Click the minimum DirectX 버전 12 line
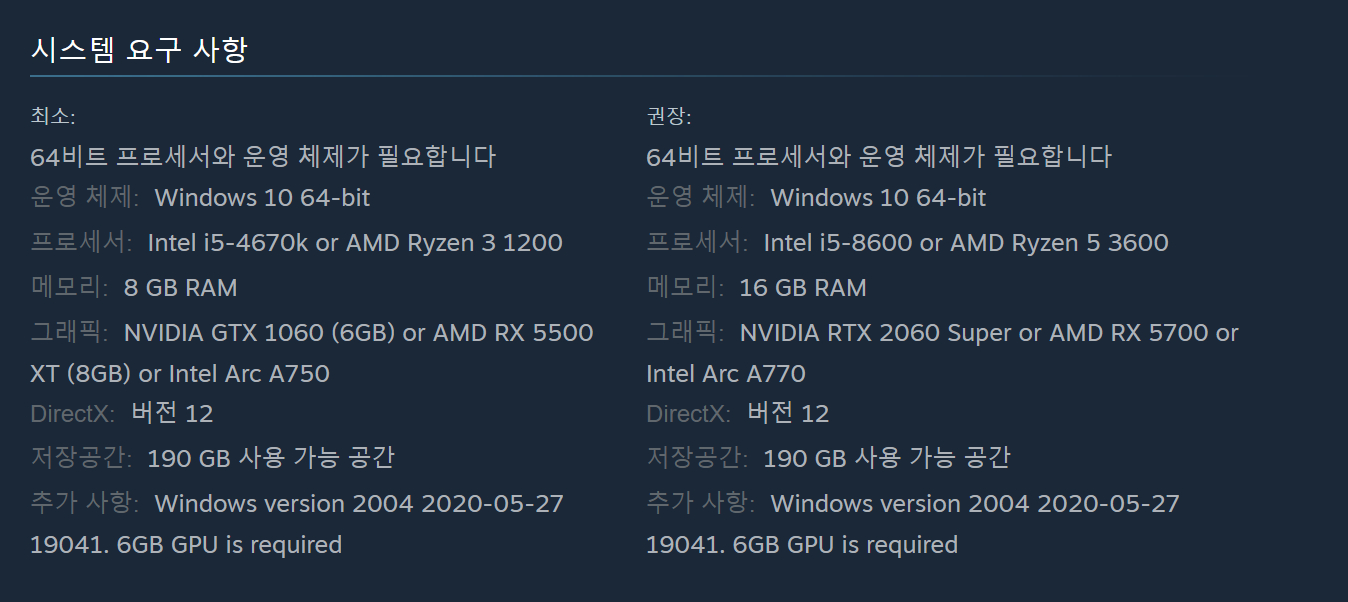This screenshot has width=1348, height=602. coord(172,413)
